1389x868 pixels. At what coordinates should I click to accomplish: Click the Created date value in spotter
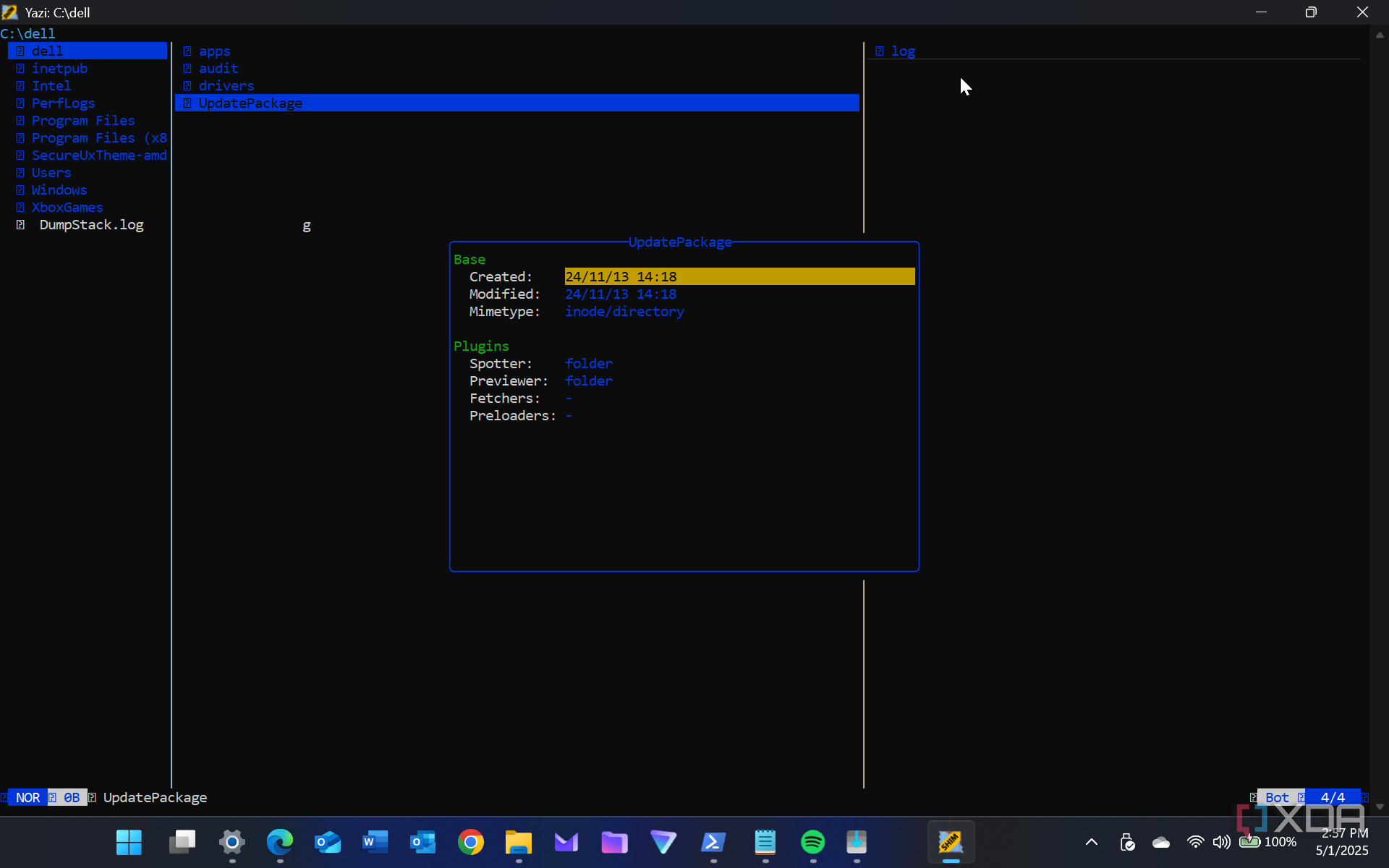click(x=739, y=276)
